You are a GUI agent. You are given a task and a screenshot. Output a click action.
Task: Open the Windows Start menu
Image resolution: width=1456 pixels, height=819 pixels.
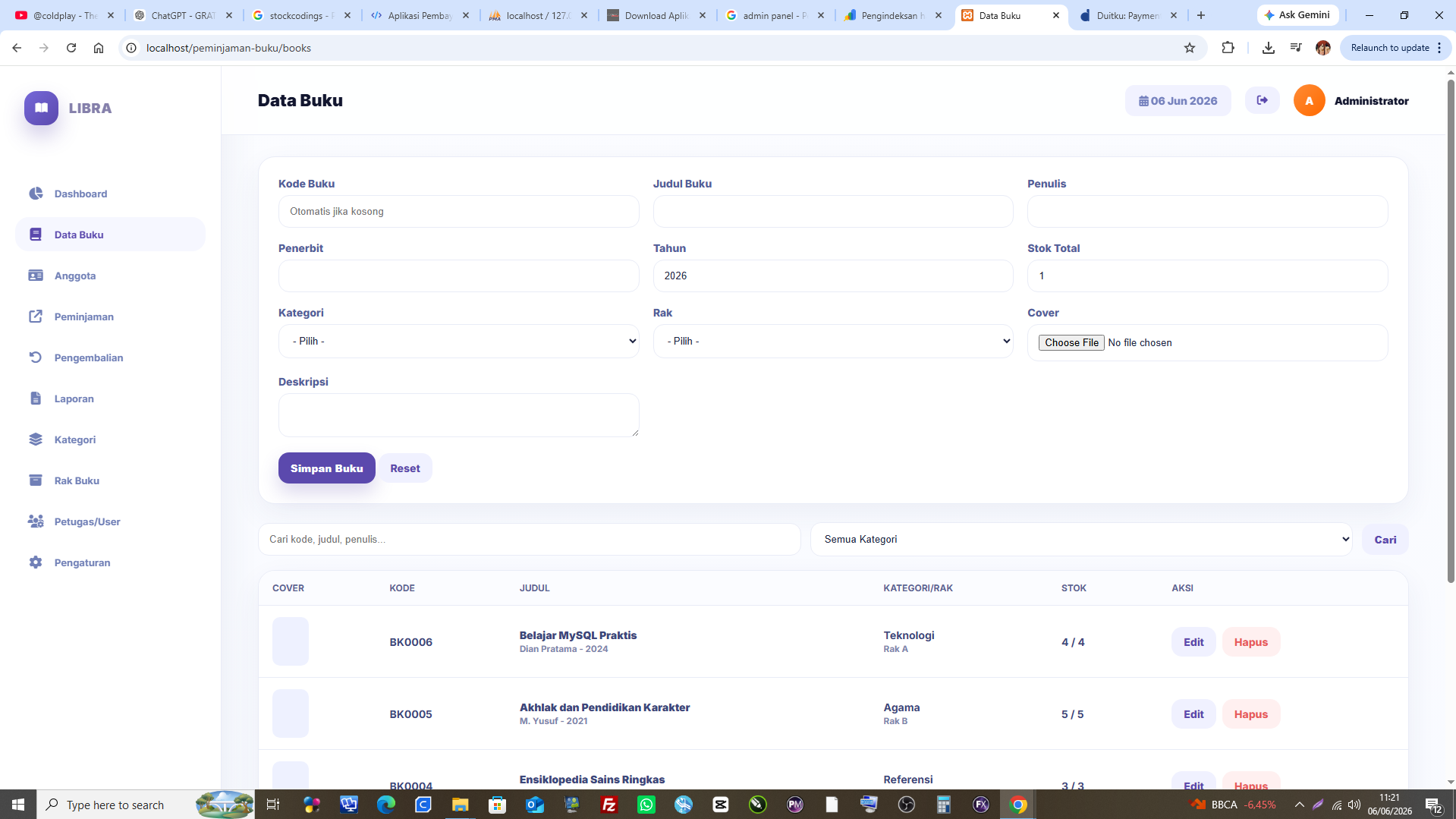(x=18, y=805)
